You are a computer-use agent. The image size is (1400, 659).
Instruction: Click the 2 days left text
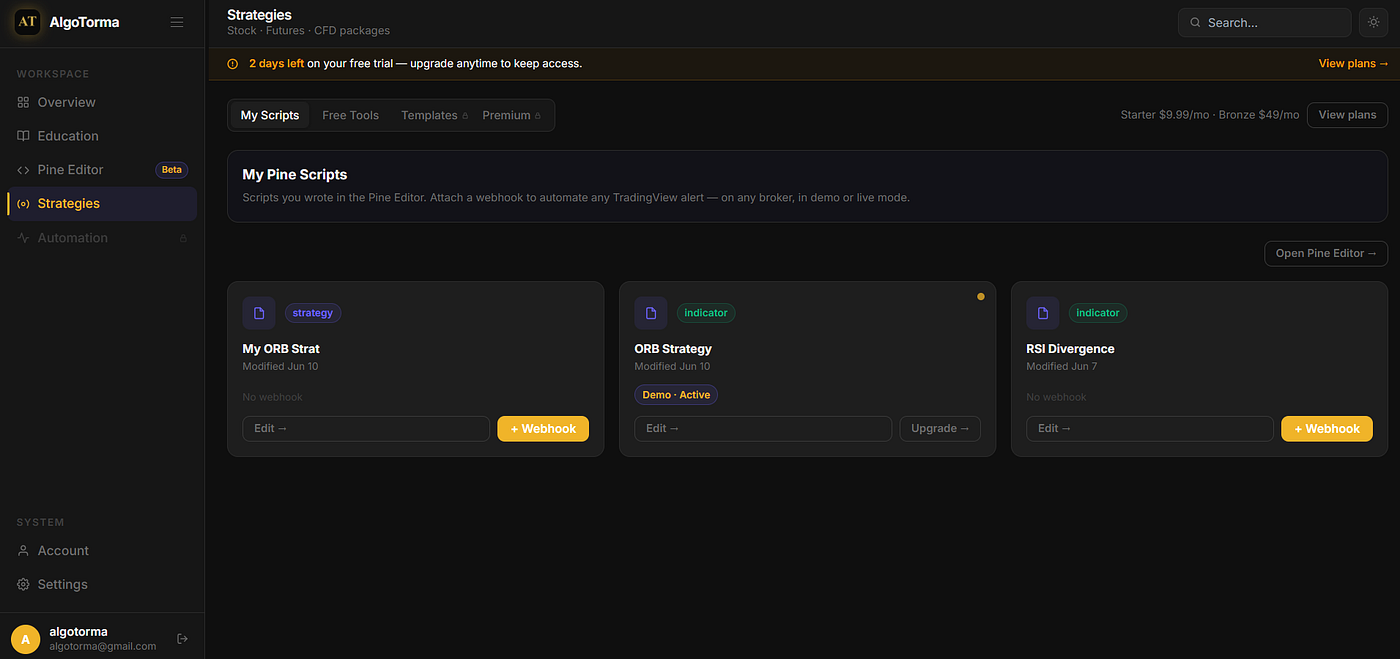pyautogui.click(x=276, y=64)
